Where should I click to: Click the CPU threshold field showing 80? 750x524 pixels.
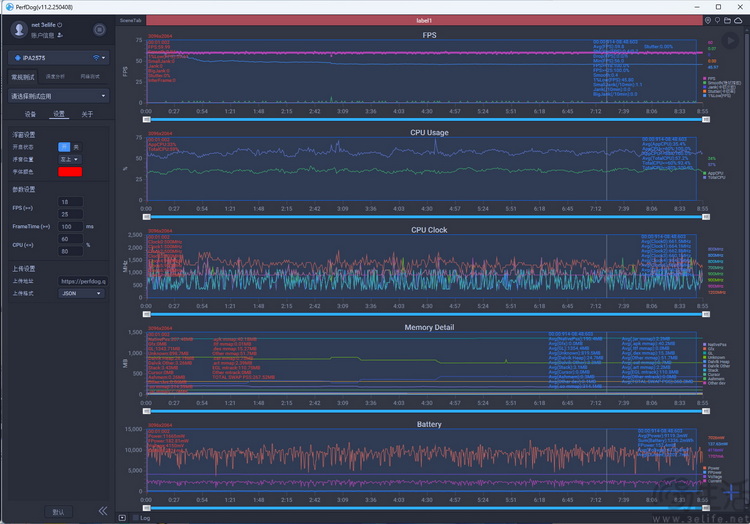click(x=70, y=252)
